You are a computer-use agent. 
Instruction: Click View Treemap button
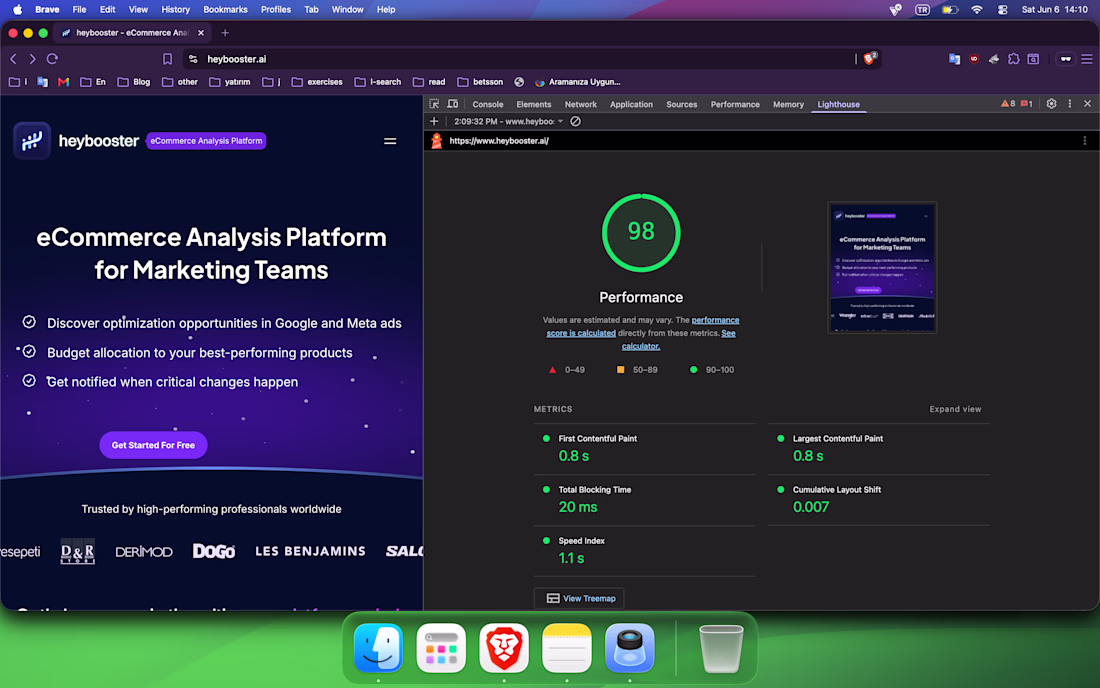pyautogui.click(x=579, y=598)
